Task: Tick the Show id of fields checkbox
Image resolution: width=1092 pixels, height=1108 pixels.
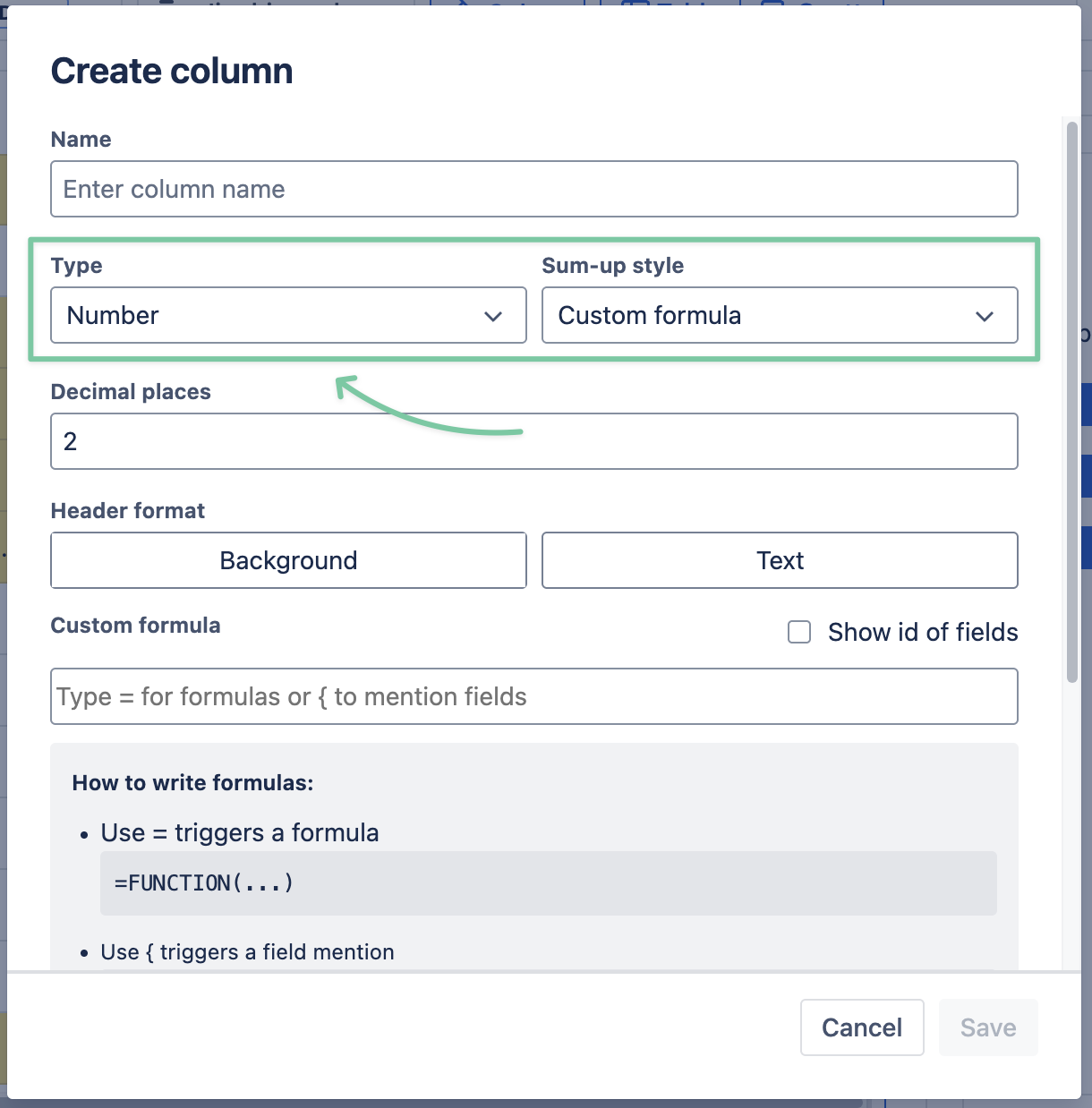Action: pyautogui.click(x=799, y=633)
